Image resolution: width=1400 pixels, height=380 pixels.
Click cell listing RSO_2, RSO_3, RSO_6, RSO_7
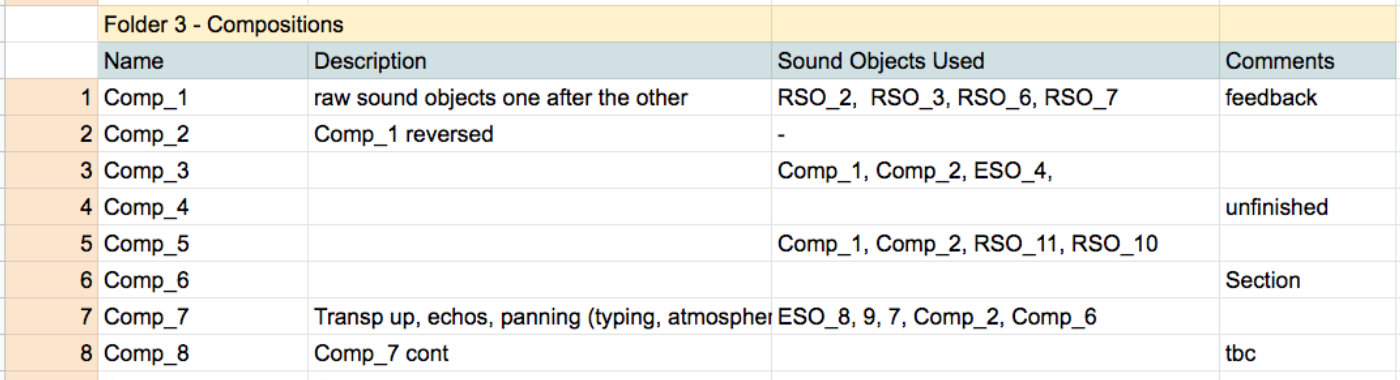[995, 98]
